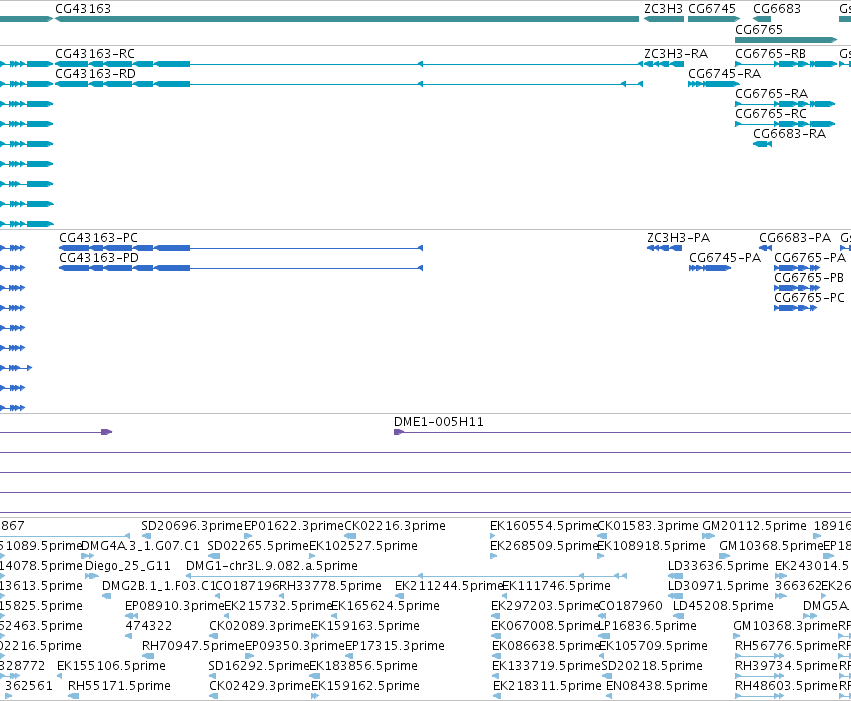Select the EP17315.3prime EST label

point(395,646)
